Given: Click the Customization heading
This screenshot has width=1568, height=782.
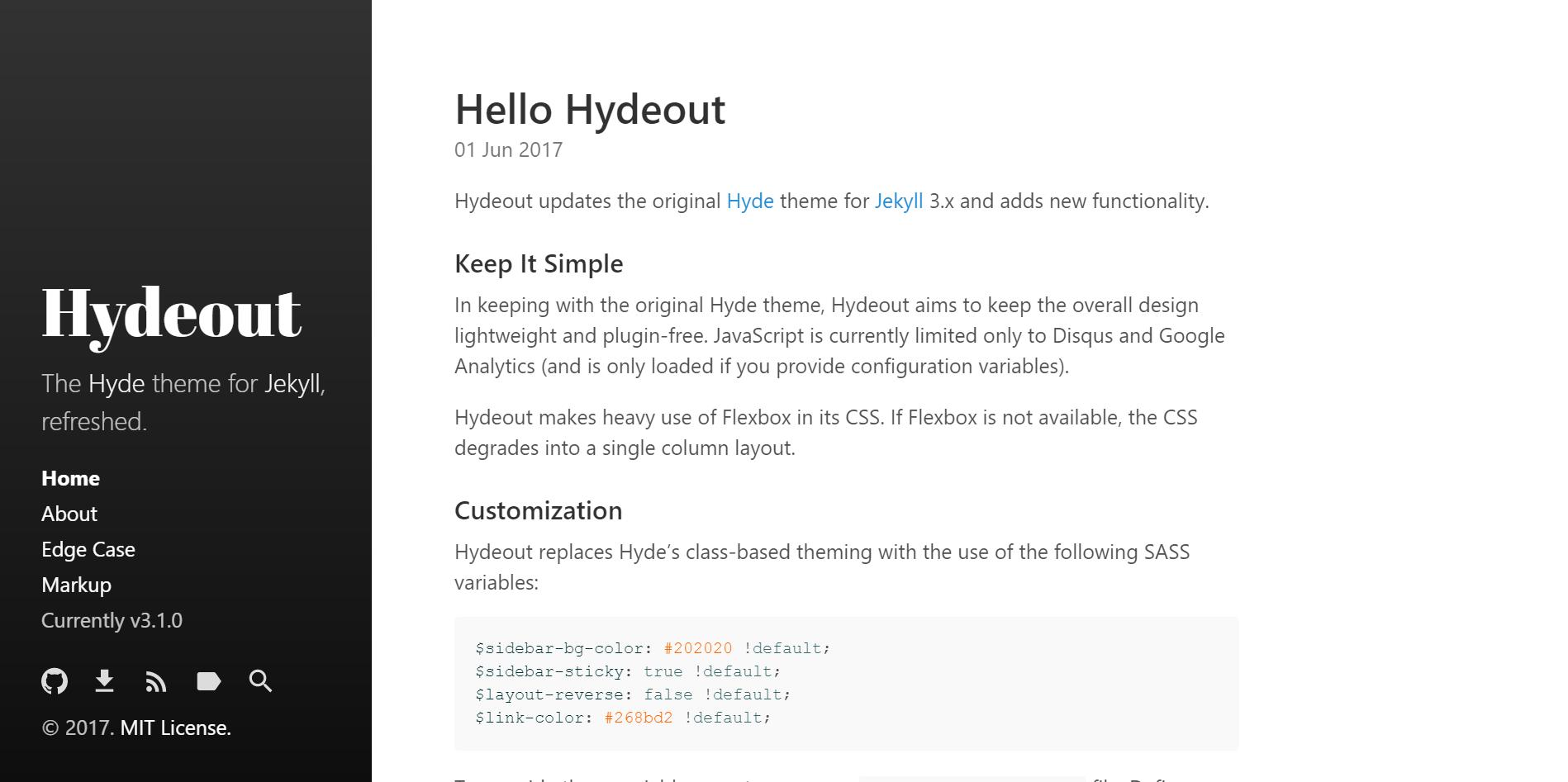Looking at the screenshot, I should [537, 510].
